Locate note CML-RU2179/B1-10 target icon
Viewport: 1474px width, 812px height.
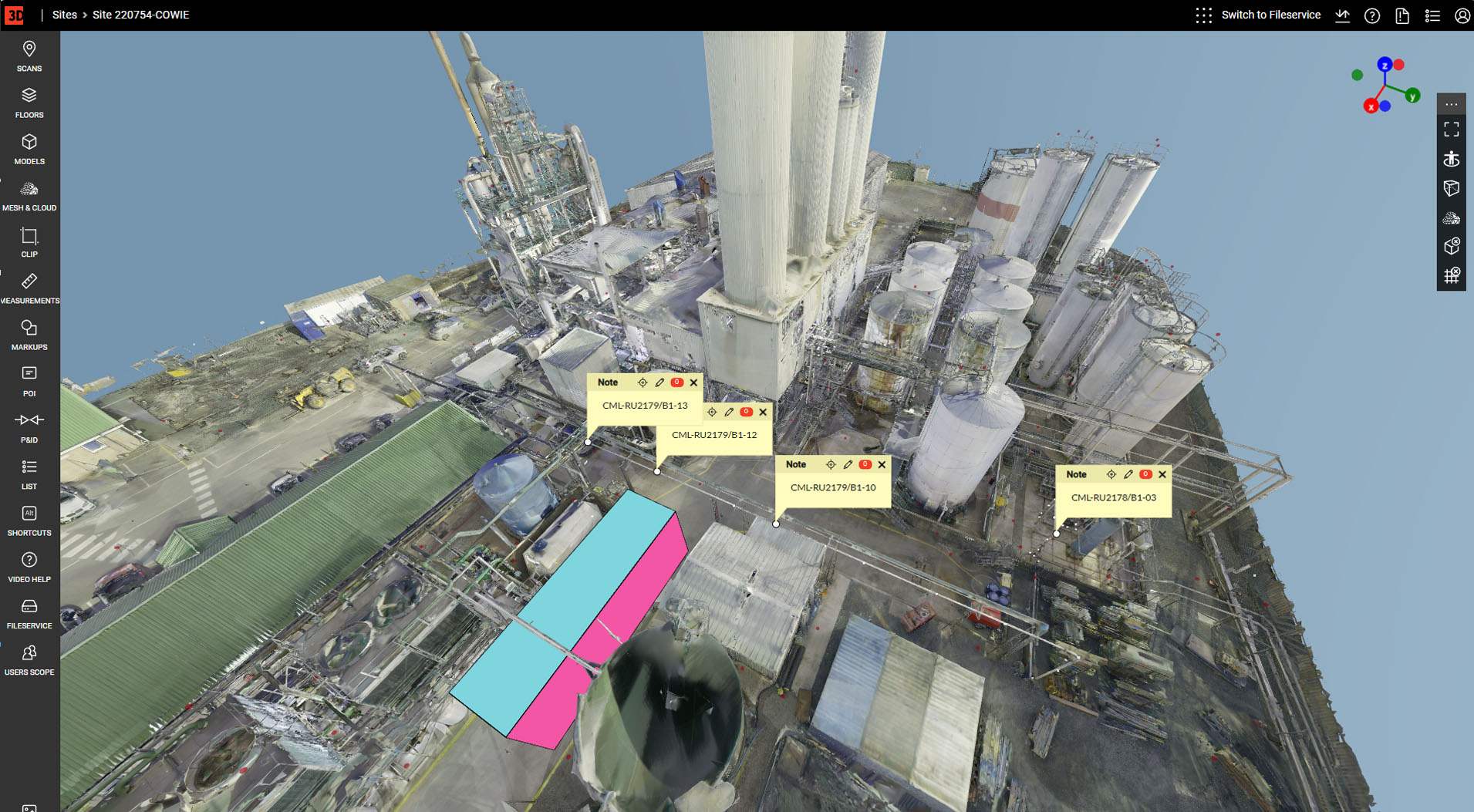click(x=831, y=464)
